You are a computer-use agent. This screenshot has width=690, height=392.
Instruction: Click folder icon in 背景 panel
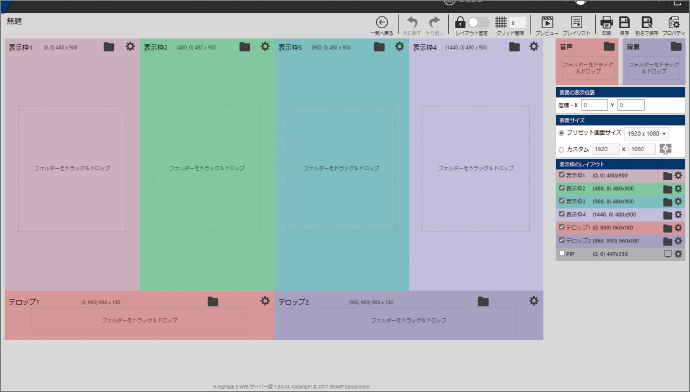coord(676,46)
